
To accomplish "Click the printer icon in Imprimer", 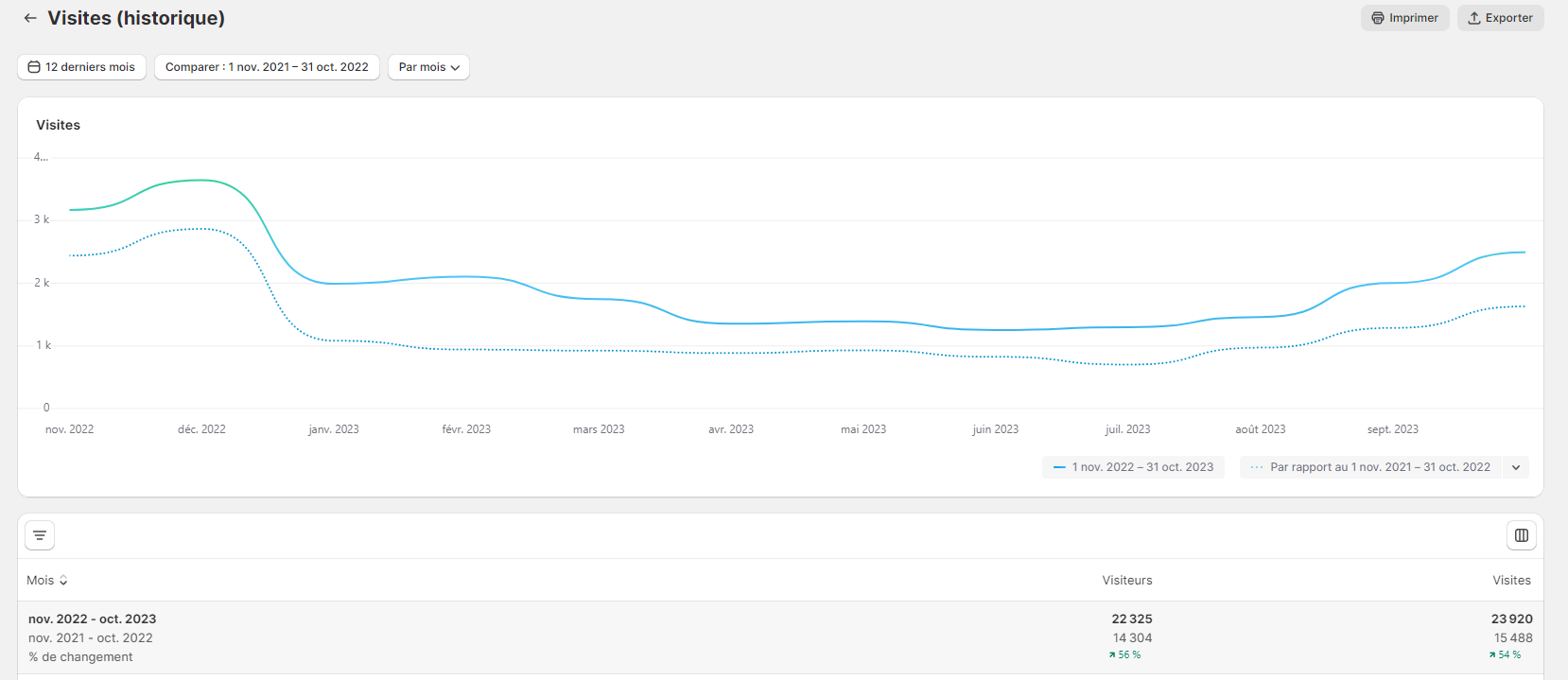I will coord(1378,18).
